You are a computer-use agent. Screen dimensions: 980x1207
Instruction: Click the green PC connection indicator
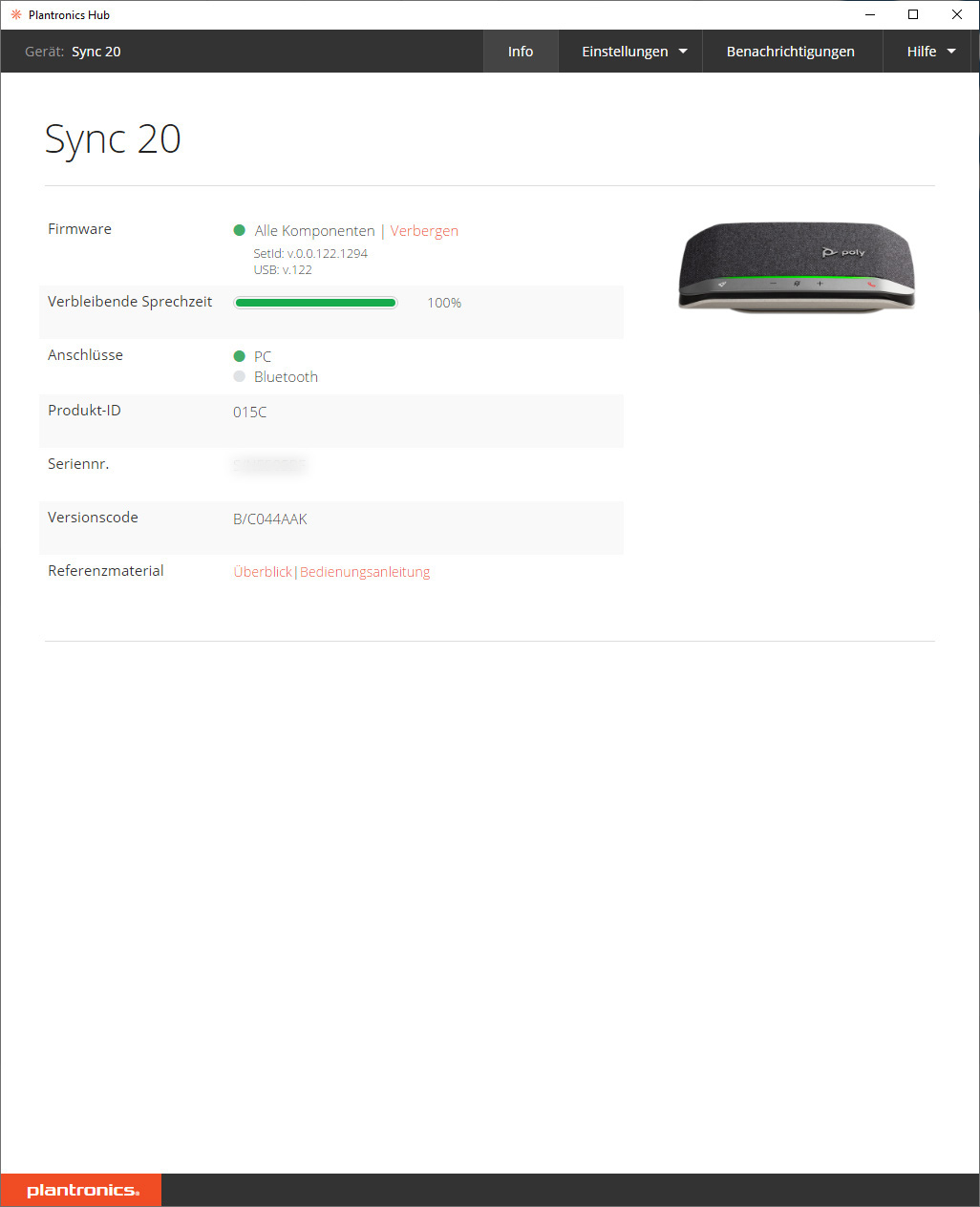tap(240, 356)
